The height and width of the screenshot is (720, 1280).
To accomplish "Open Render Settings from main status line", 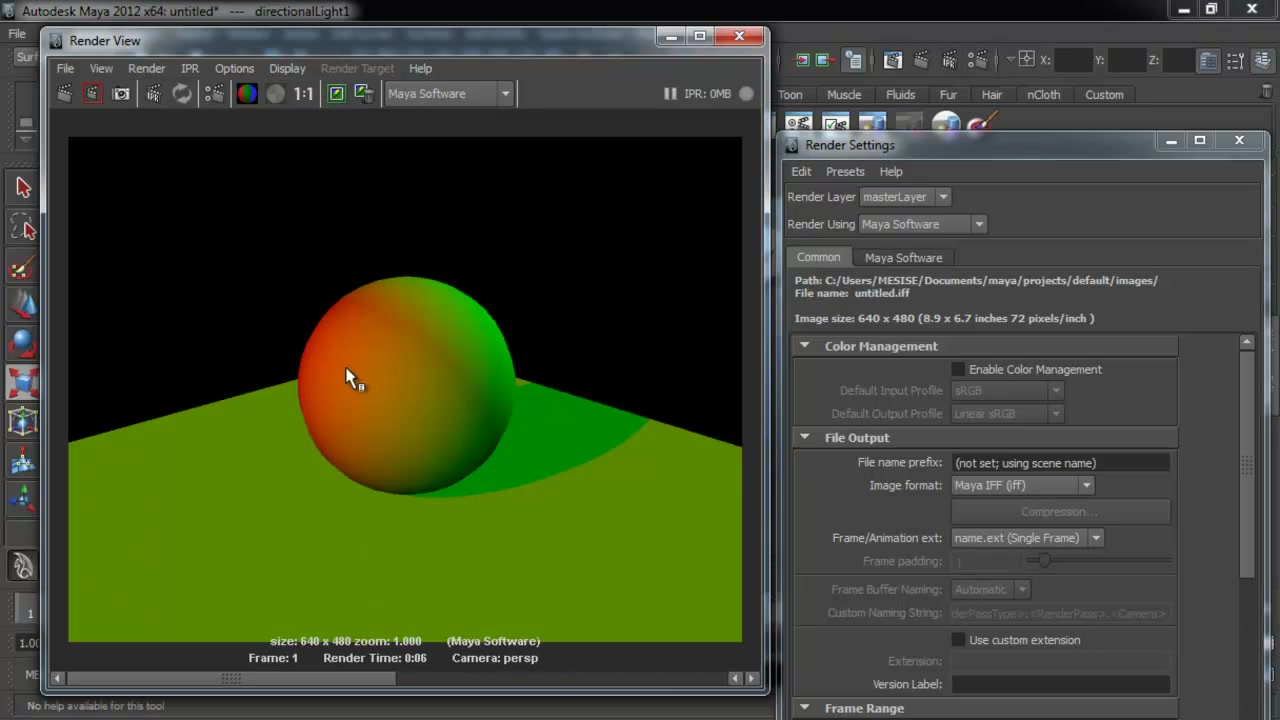I will tap(977, 60).
